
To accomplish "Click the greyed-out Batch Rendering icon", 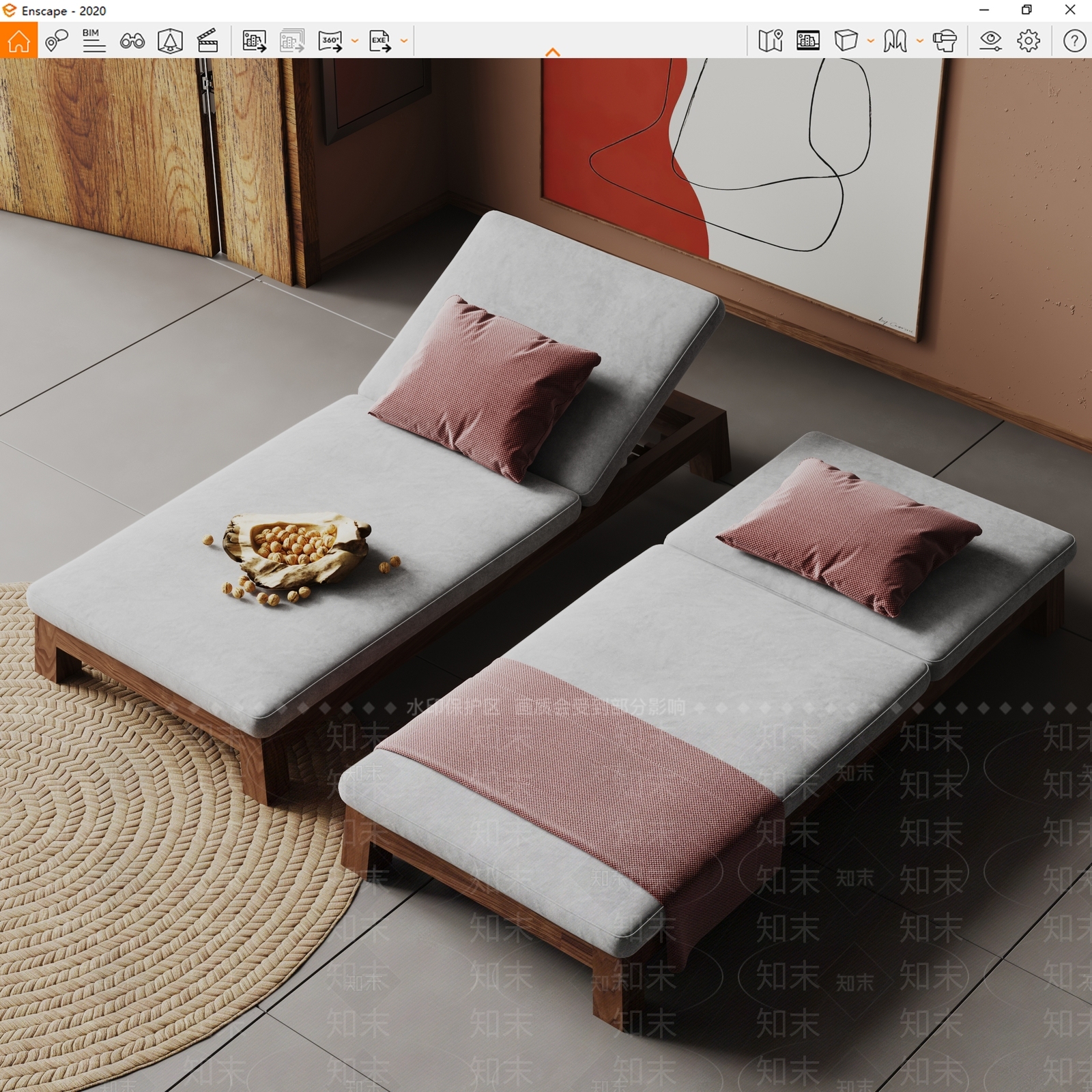I will [x=292, y=40].
